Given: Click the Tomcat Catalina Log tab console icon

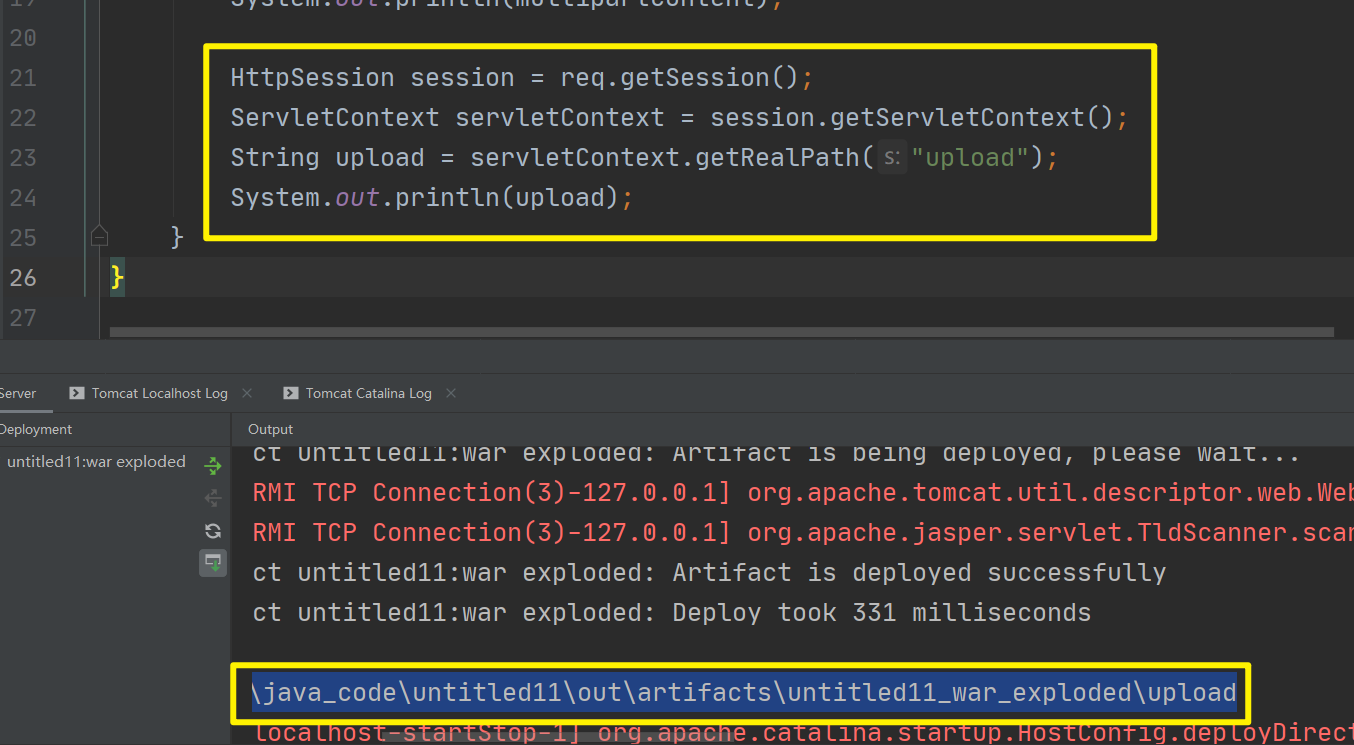Looking at the screenshot, I should point(290,393).
